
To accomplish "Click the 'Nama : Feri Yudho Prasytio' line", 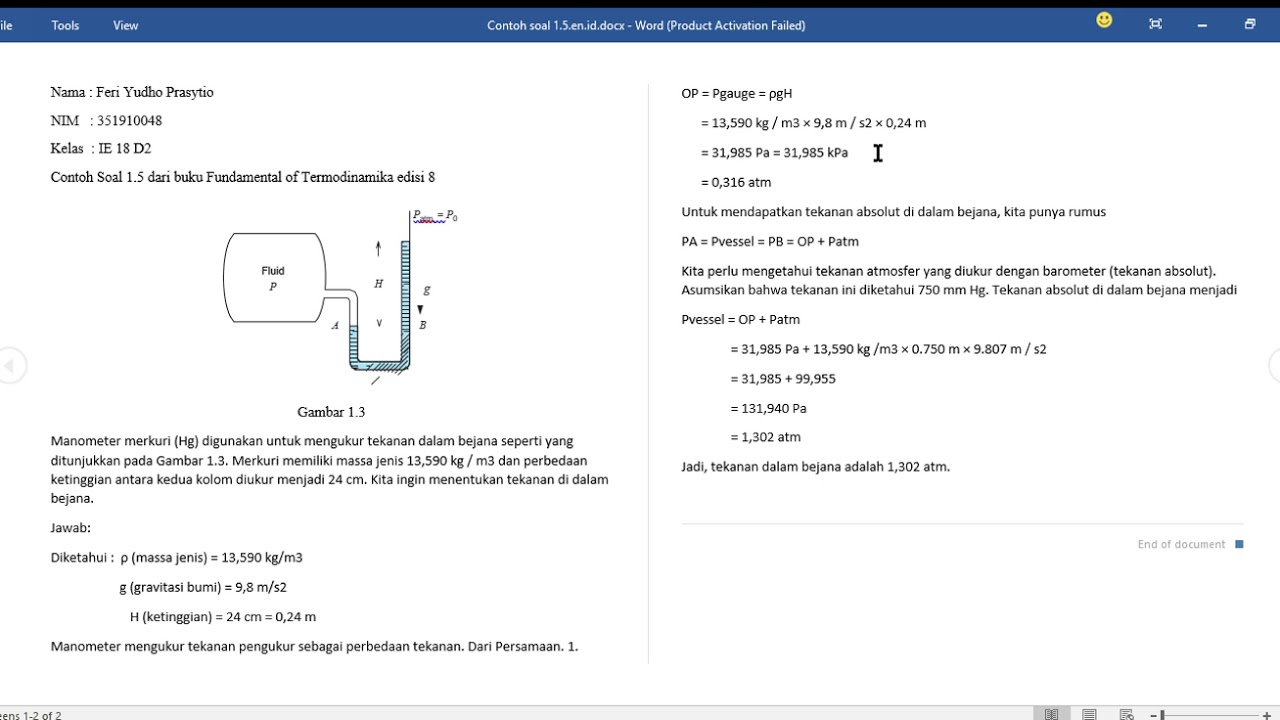I will pyautogui.click(x=132, y=92).
